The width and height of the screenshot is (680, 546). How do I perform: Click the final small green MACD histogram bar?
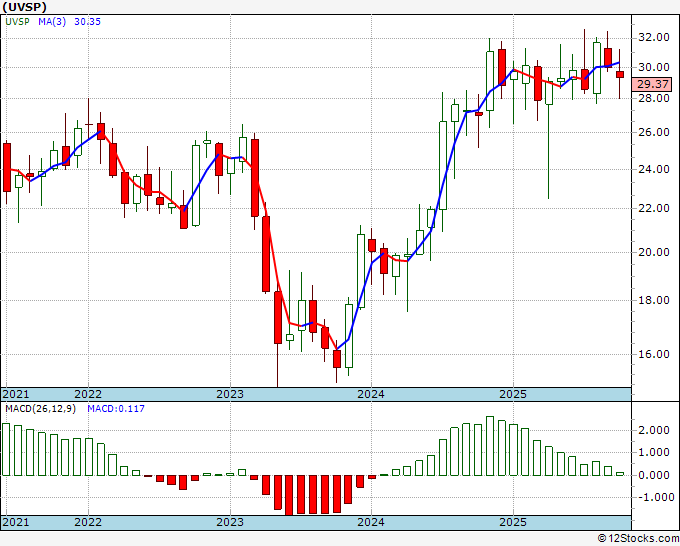click(x=620, y=474)
